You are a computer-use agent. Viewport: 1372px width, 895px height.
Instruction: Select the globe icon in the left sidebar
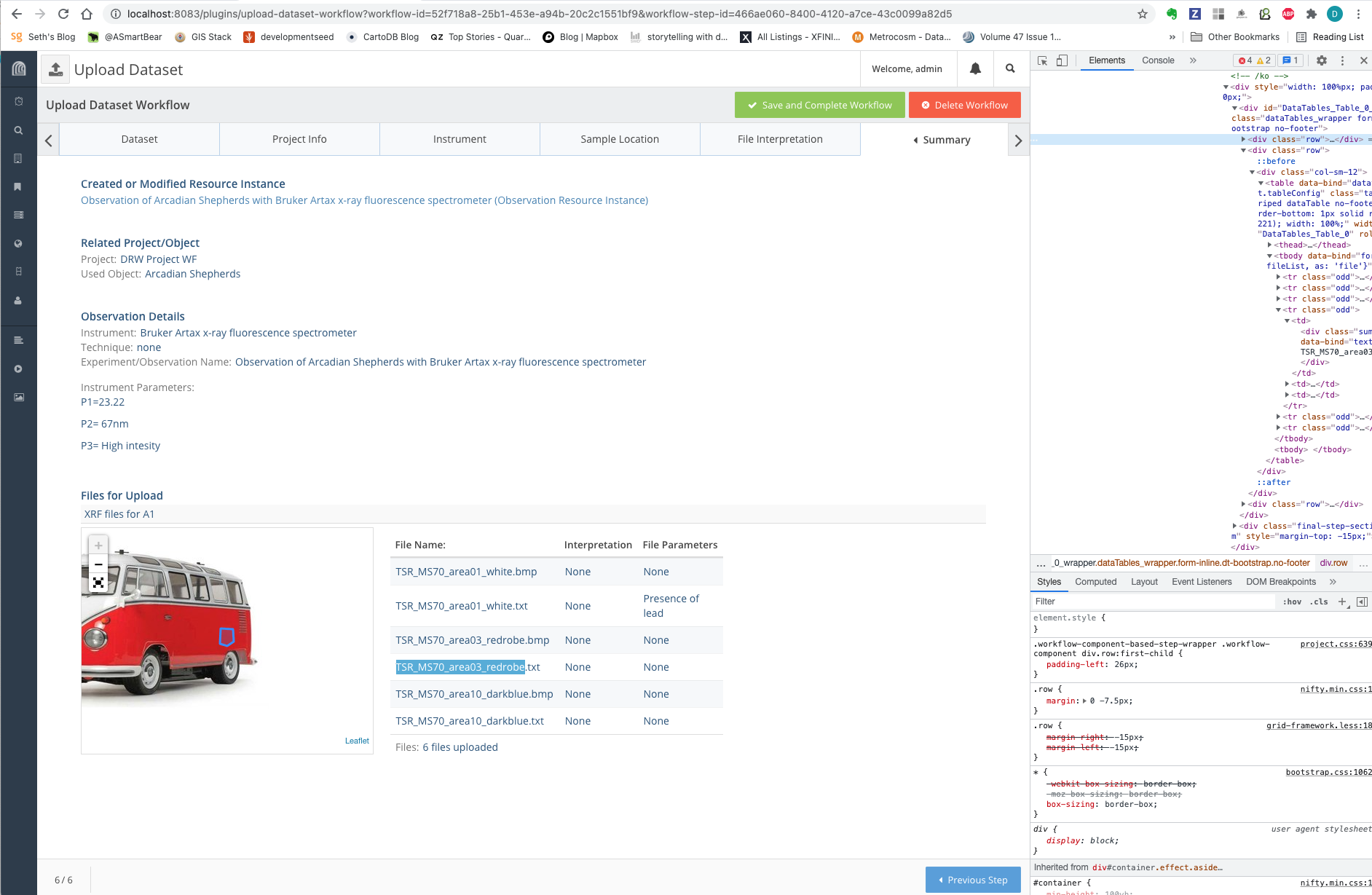click(x=18, y=244)
